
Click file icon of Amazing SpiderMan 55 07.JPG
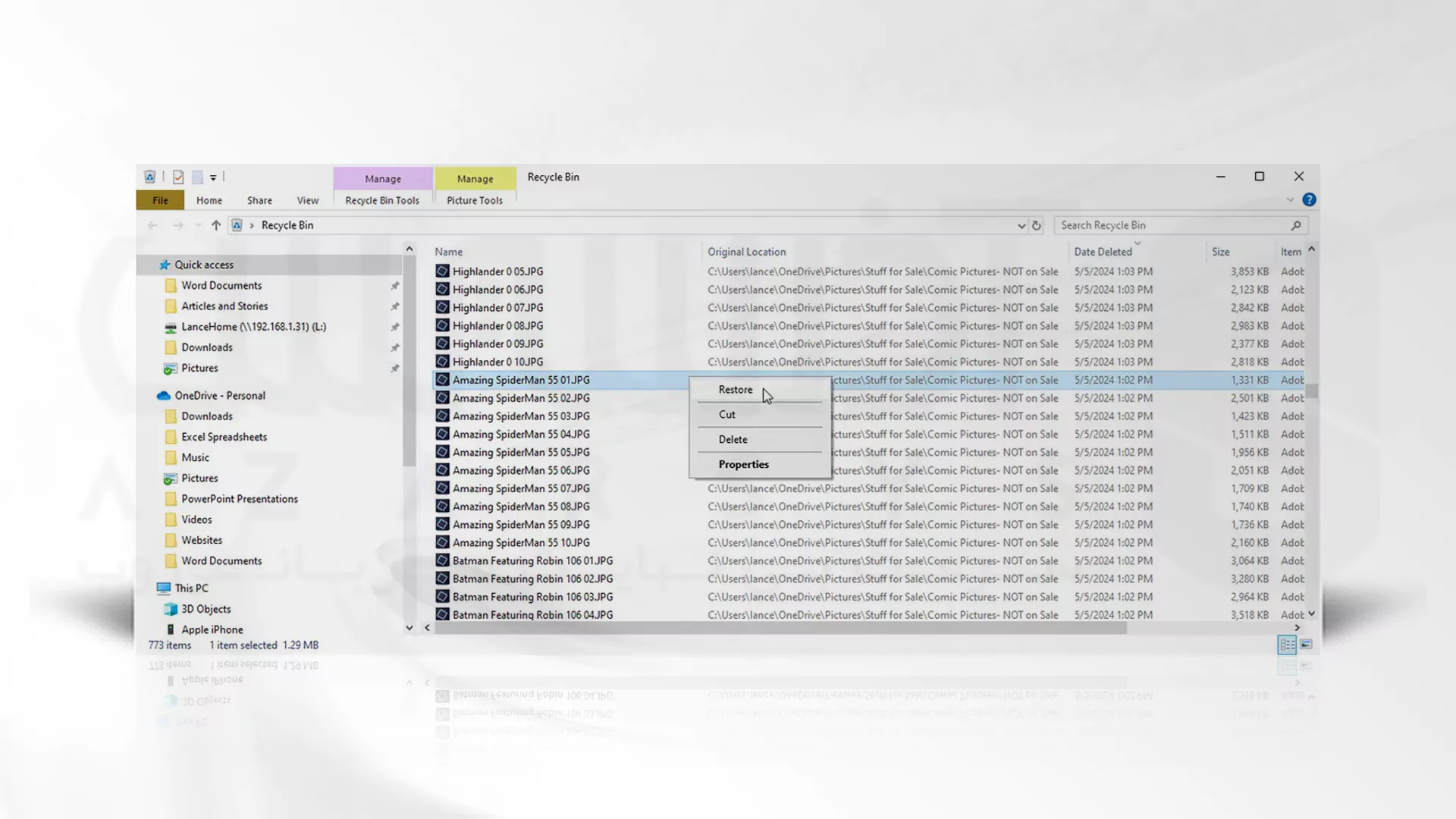[442, 488]
